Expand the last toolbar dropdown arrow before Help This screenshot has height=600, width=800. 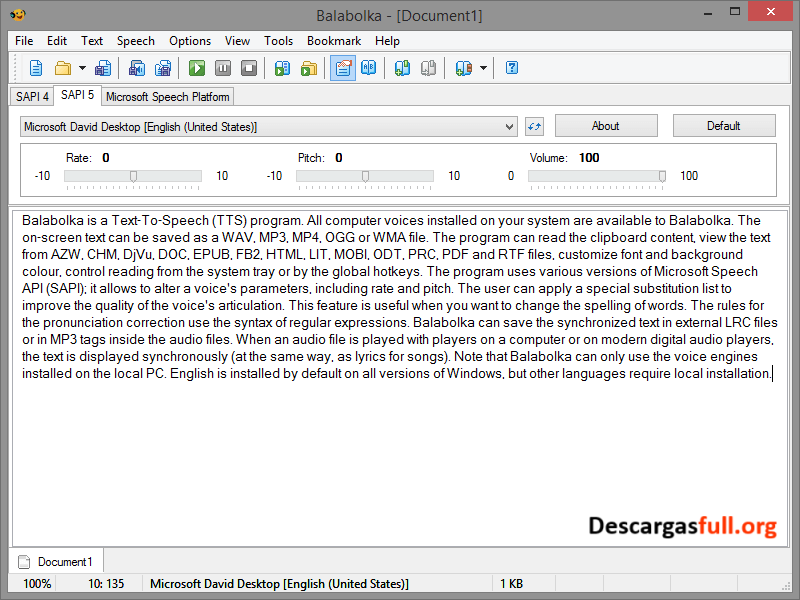click(x=483, y=68)
